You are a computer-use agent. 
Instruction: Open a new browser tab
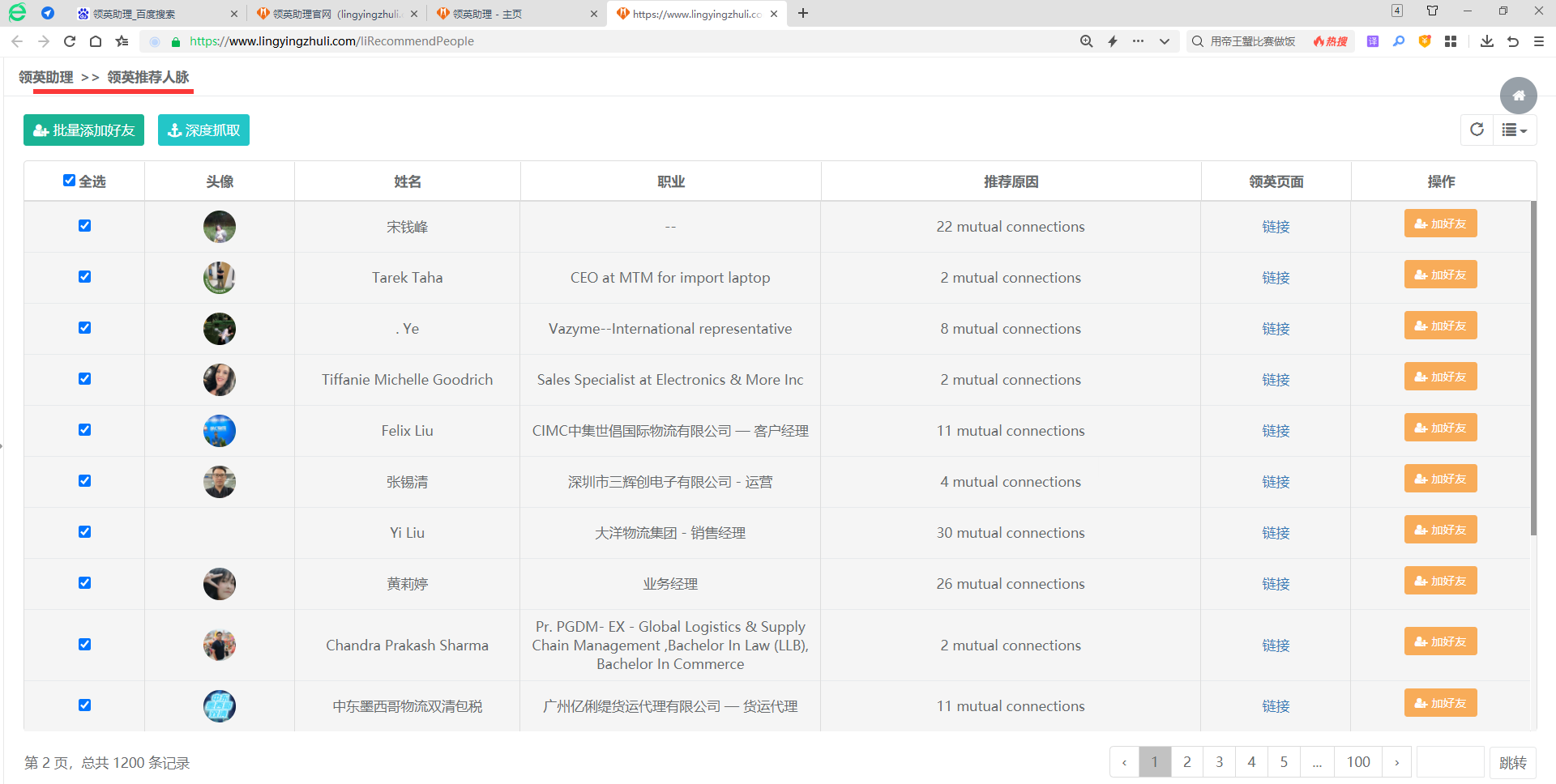pyautogui.click(x=803, y=14)
